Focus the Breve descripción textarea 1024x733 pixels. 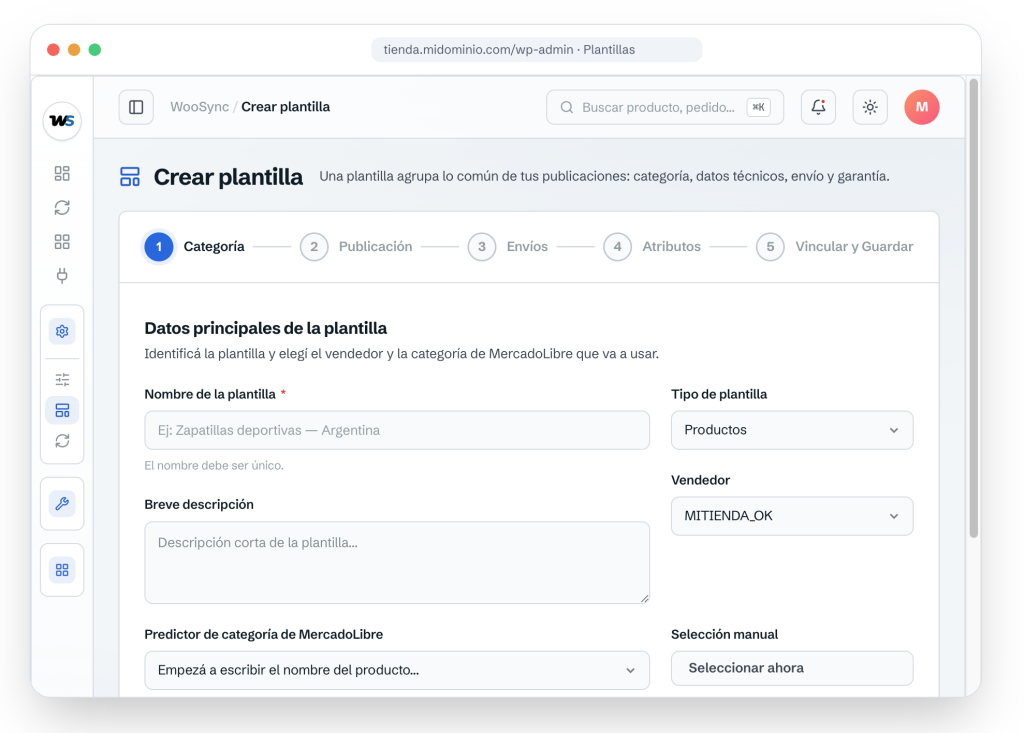(x=397, y=562)
